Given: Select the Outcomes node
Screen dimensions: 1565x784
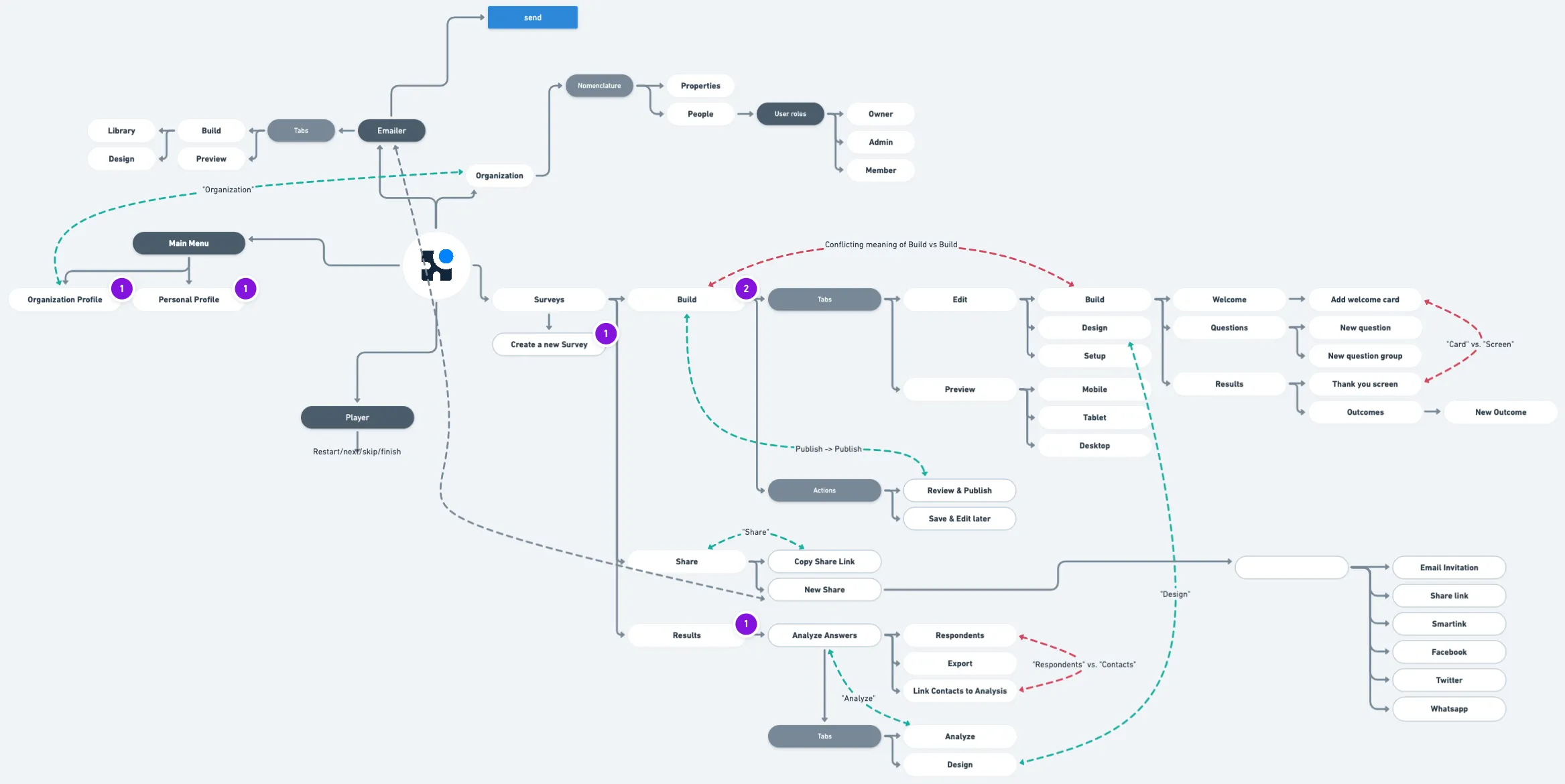Looking at the screenshot, I should (1365, 412).
